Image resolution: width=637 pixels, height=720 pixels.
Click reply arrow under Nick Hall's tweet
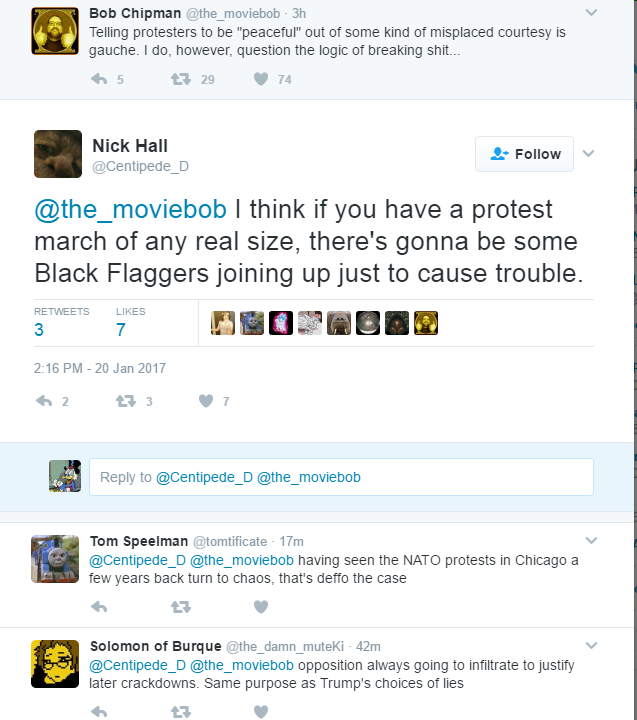[x=44, y=401]
